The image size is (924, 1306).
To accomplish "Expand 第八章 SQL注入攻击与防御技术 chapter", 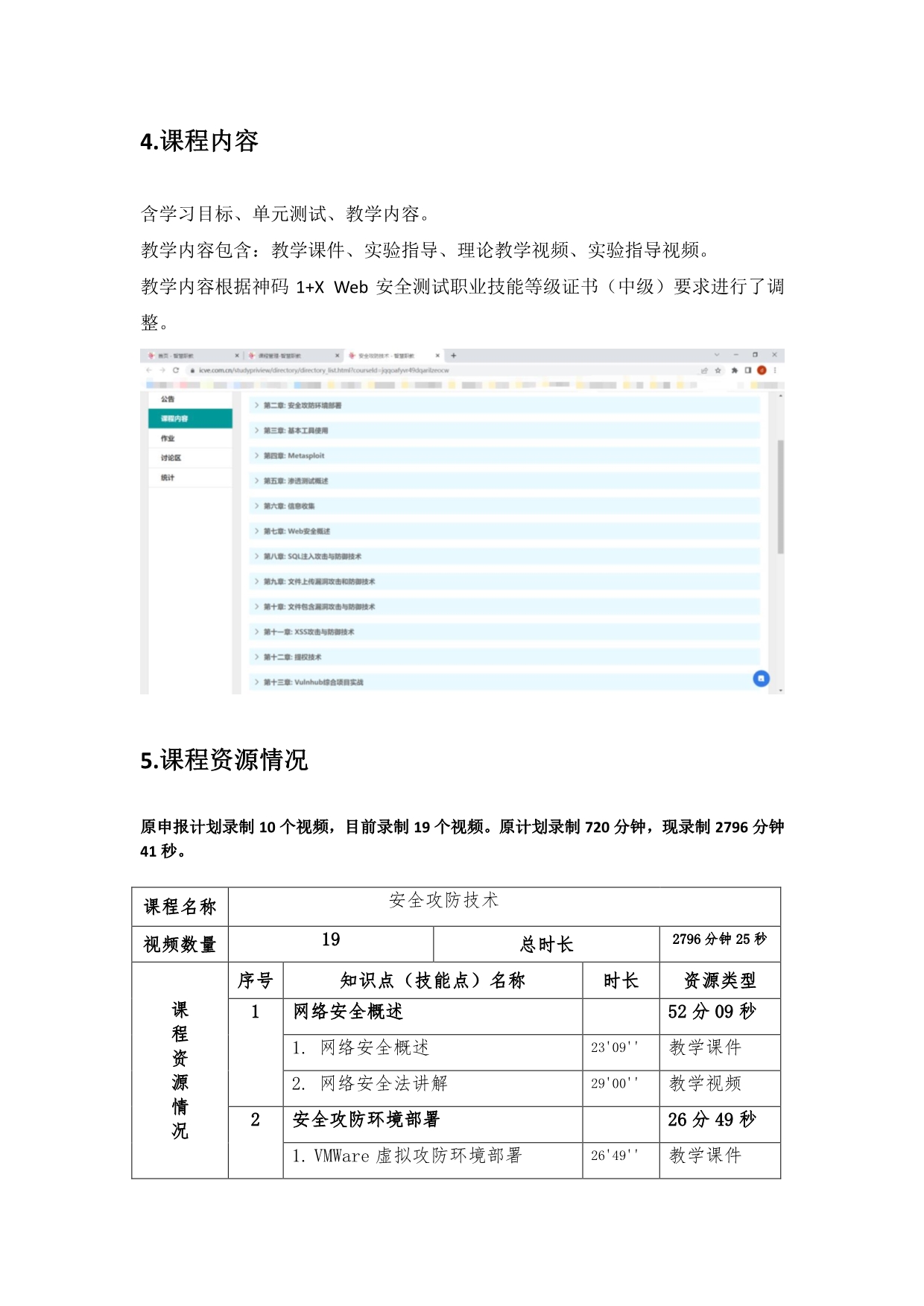I will click(311, 557).
